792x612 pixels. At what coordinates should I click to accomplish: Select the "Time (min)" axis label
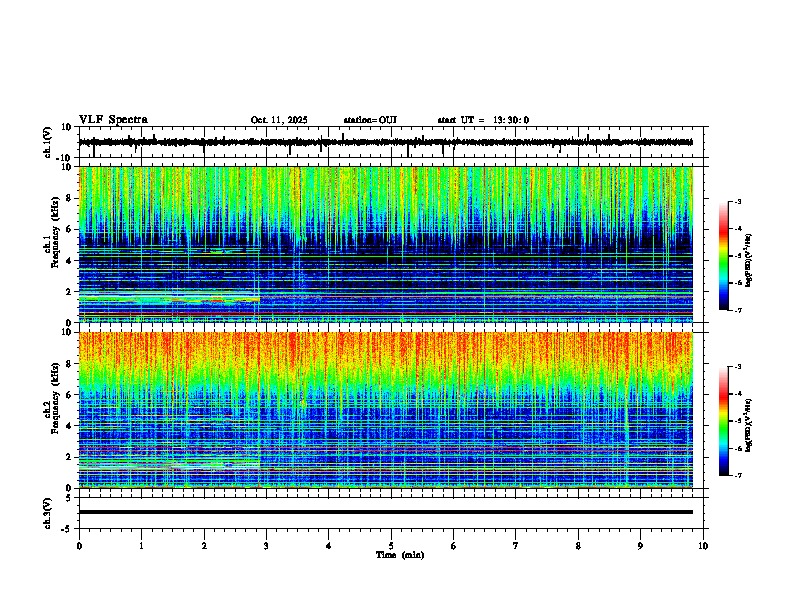pos(400,555)
